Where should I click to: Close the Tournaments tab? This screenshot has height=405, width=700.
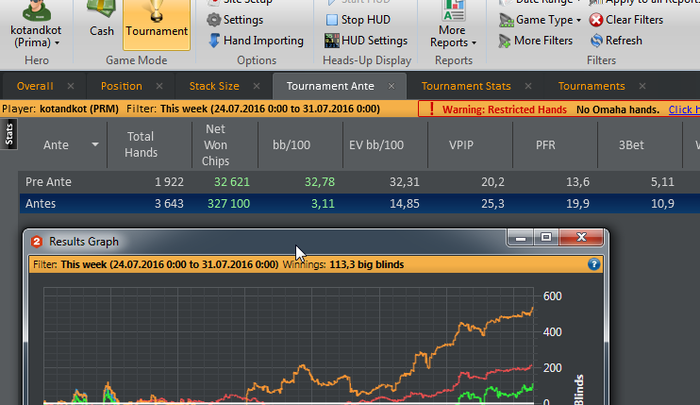pyautogui.click(x=642, y=86)
